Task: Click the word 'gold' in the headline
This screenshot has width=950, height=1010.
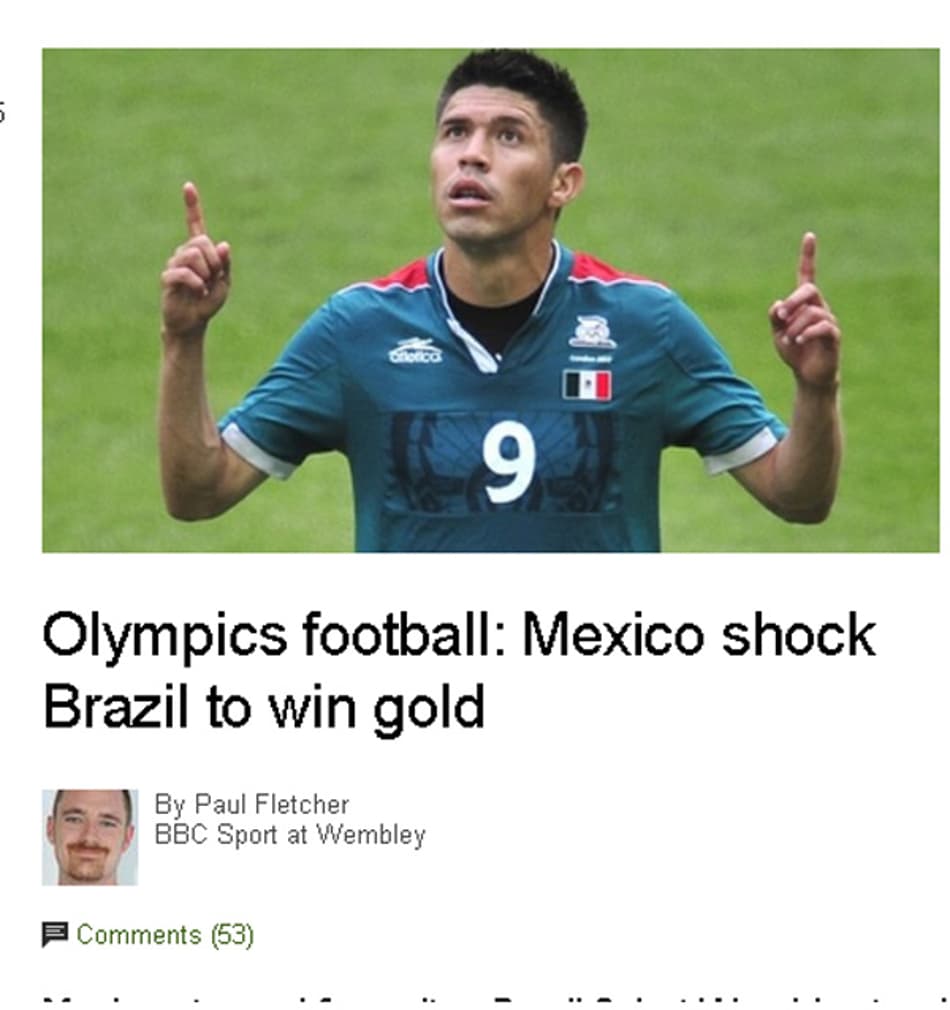Action: [x=429, y=709]
